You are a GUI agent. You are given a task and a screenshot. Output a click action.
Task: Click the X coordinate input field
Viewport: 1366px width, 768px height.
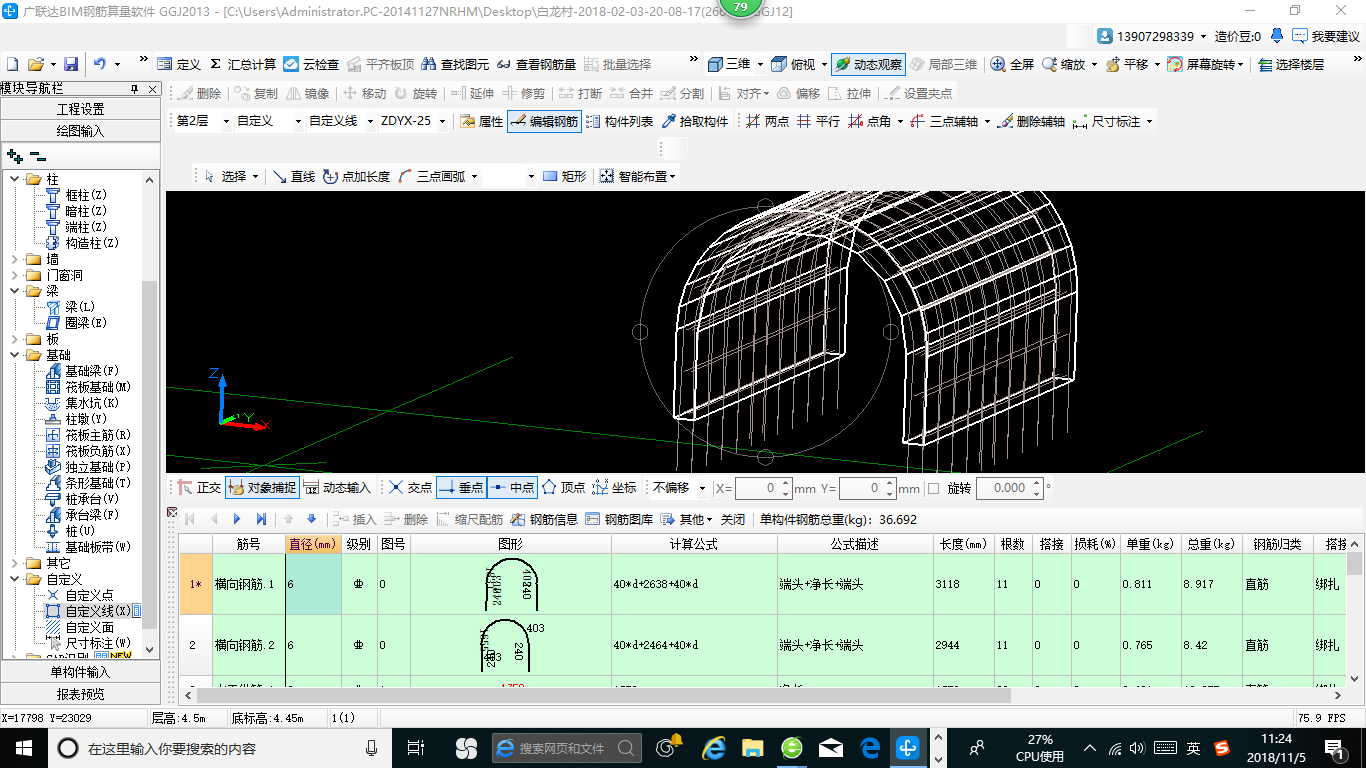point(763,488)
